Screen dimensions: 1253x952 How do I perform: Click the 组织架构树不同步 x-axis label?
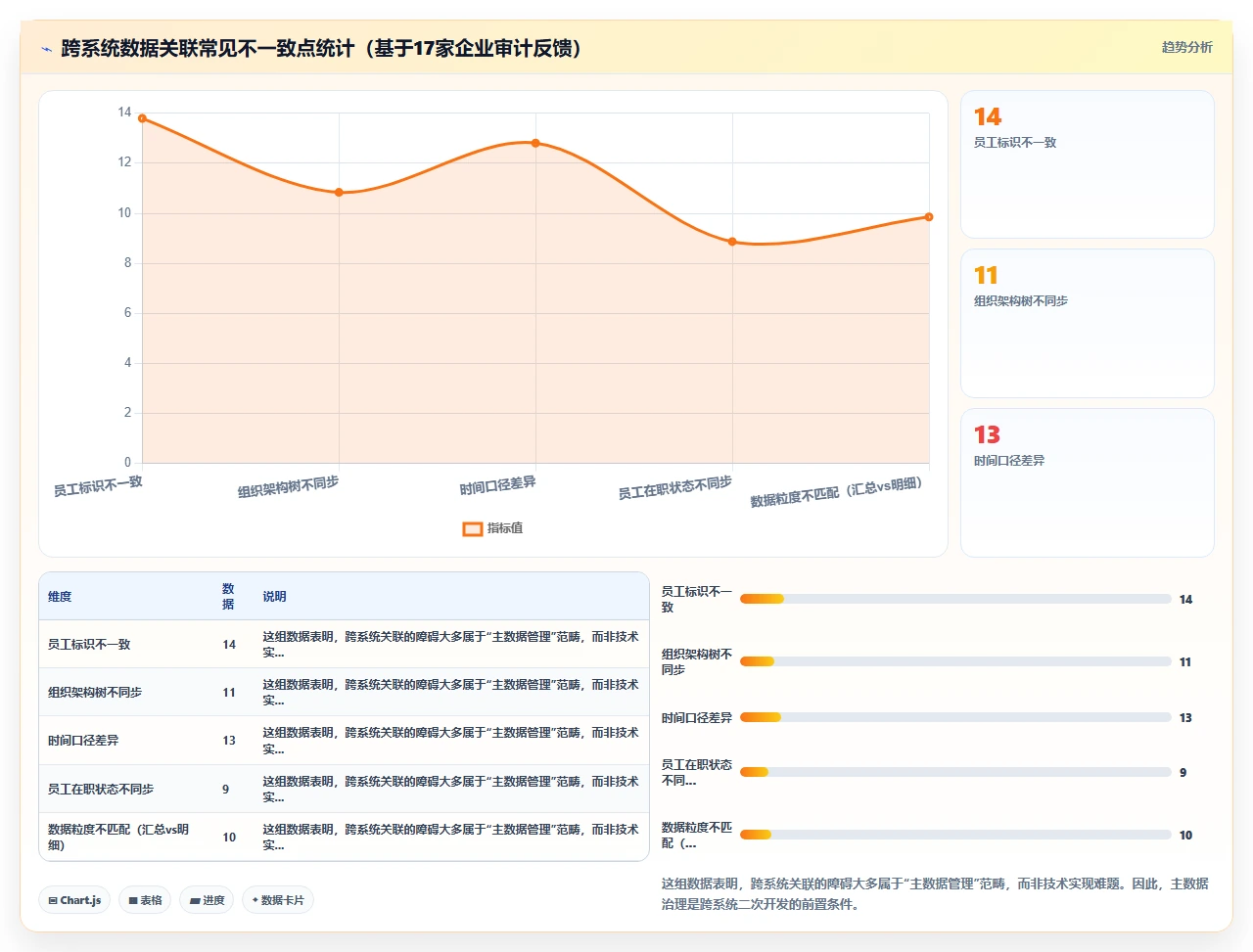288,486
